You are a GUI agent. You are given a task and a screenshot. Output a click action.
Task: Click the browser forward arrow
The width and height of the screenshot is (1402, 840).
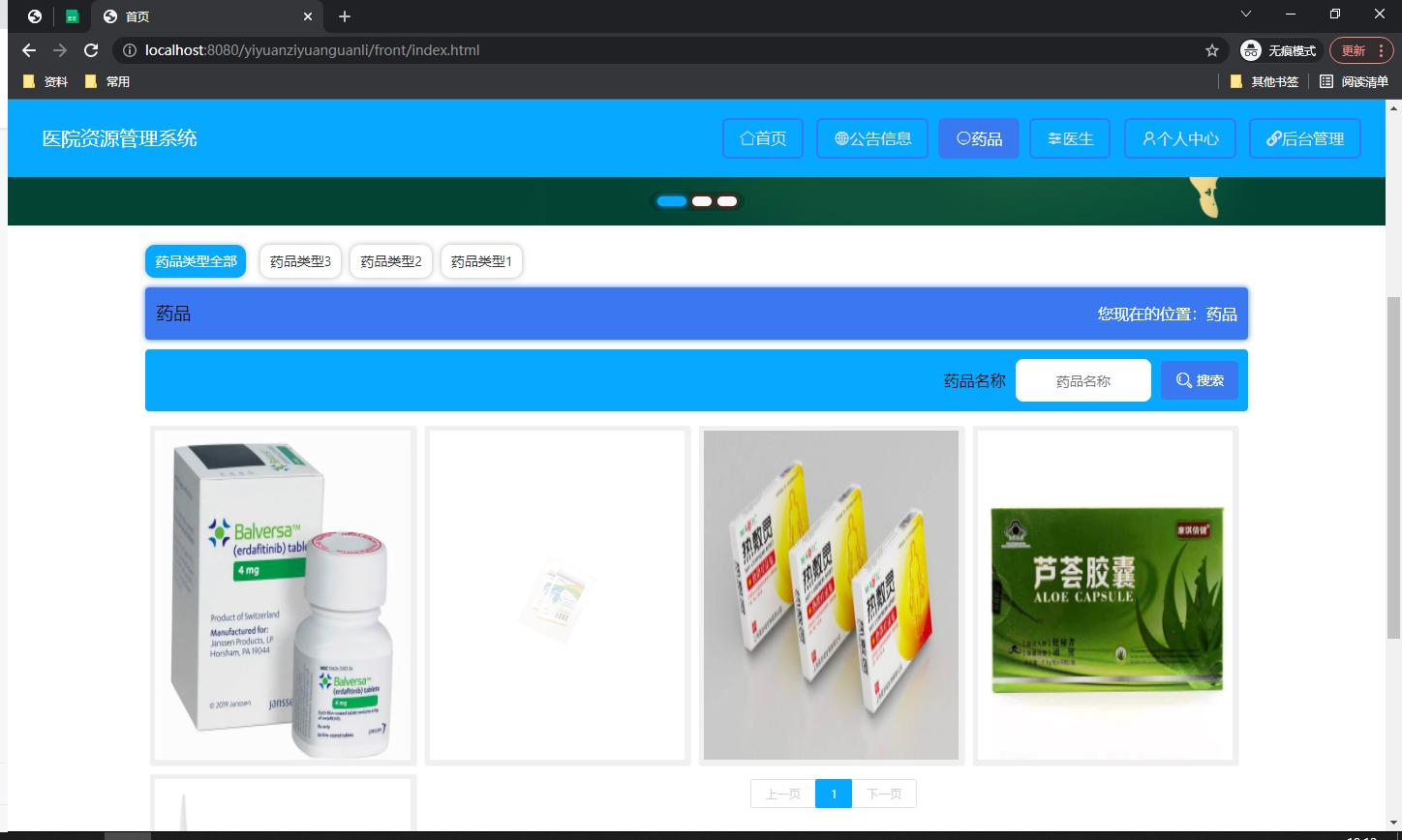pos(60,50)
